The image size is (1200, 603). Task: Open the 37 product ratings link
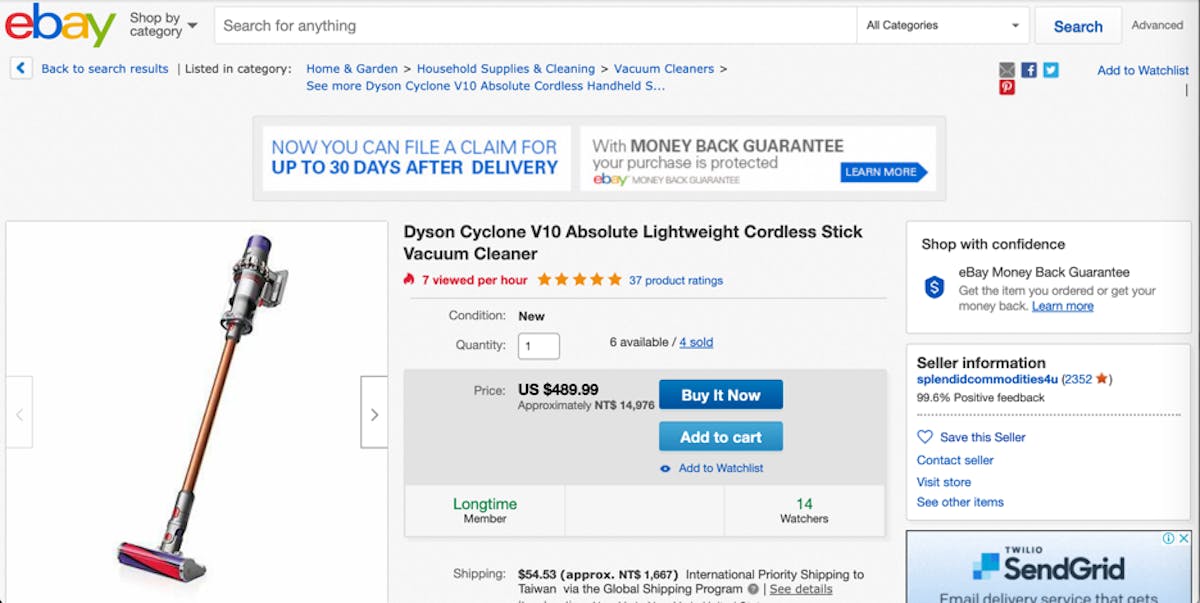click(675, 280)
